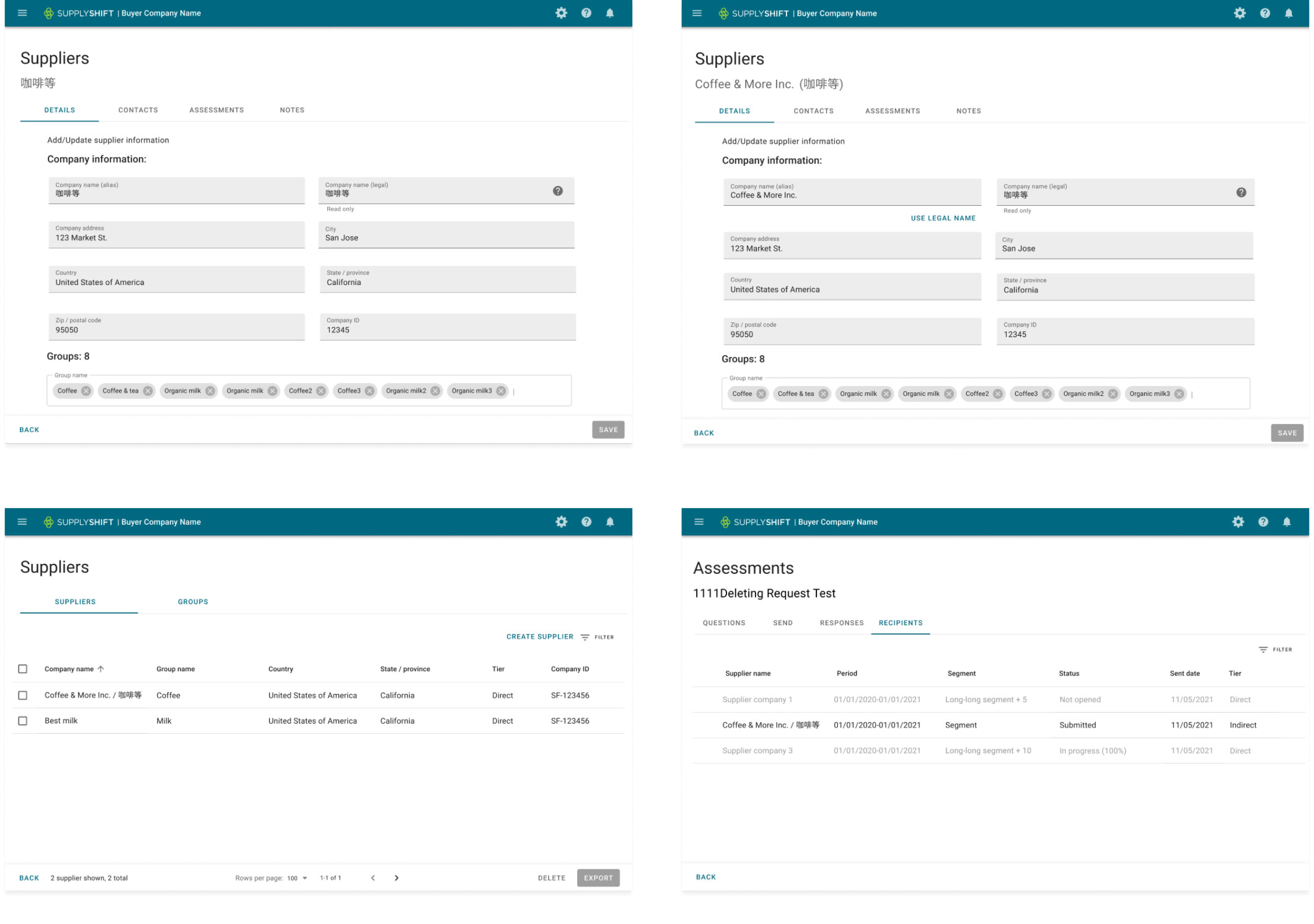Open settings gear on the Assessments page
Image resolution: width=1314 pixels, height=924 pixels.
click(x=1238, y=522)
